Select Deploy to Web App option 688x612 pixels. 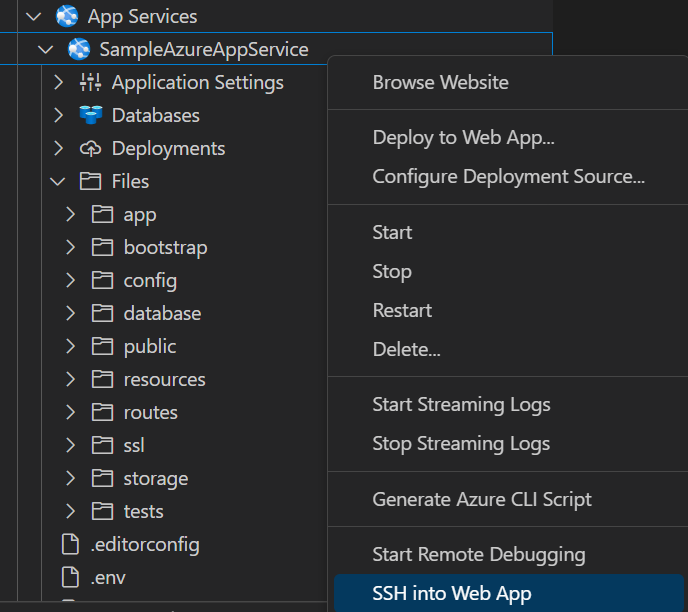tap(463, 137)
